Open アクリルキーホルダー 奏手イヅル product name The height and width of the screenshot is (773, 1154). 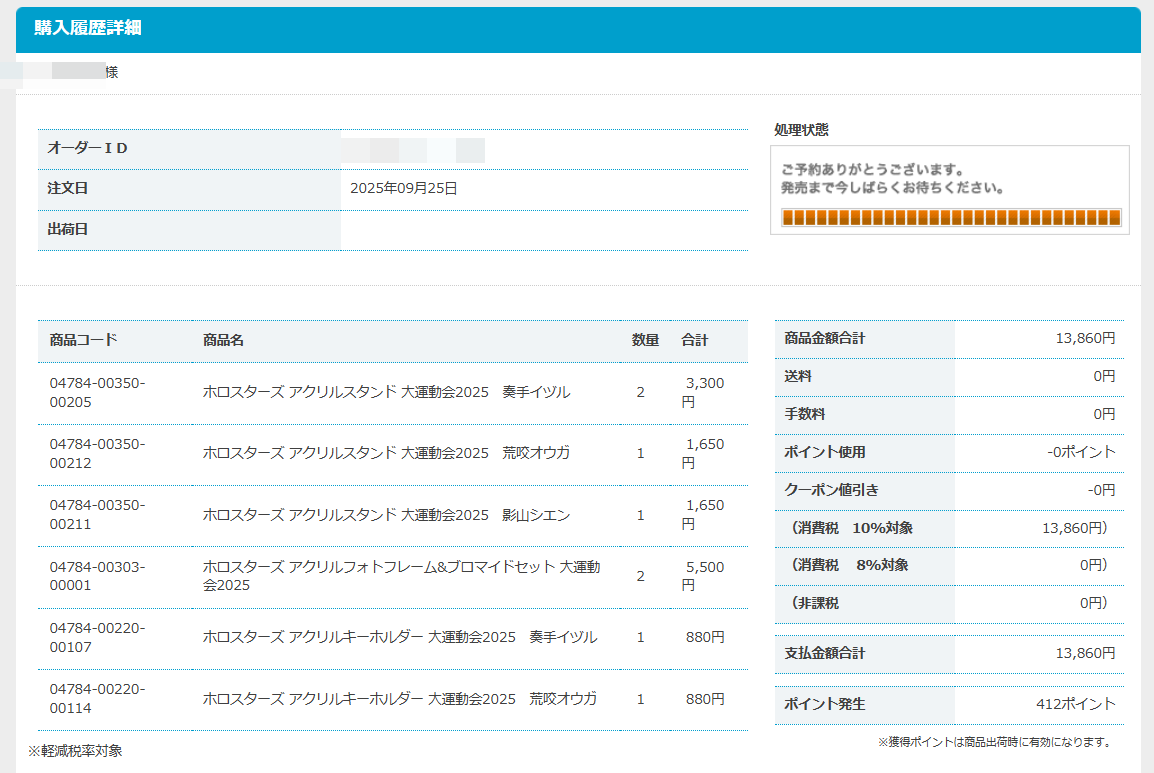click(399, 637)
